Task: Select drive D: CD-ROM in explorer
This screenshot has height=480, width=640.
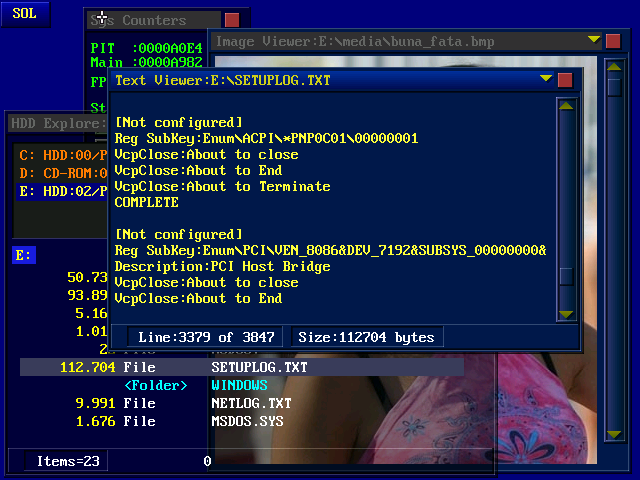Action: point(63,173)
